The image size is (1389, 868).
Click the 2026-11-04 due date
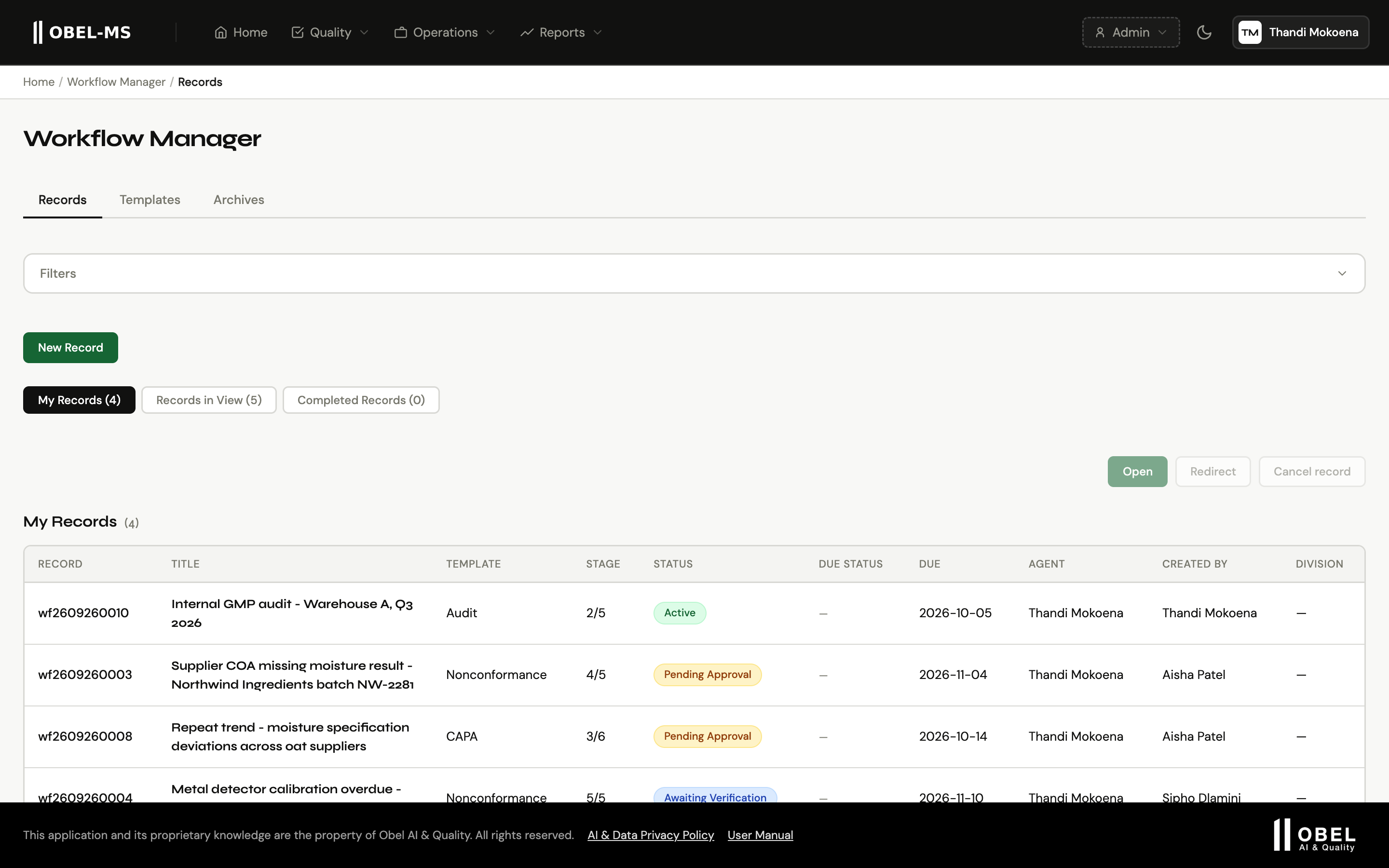[x=953, y=675]
